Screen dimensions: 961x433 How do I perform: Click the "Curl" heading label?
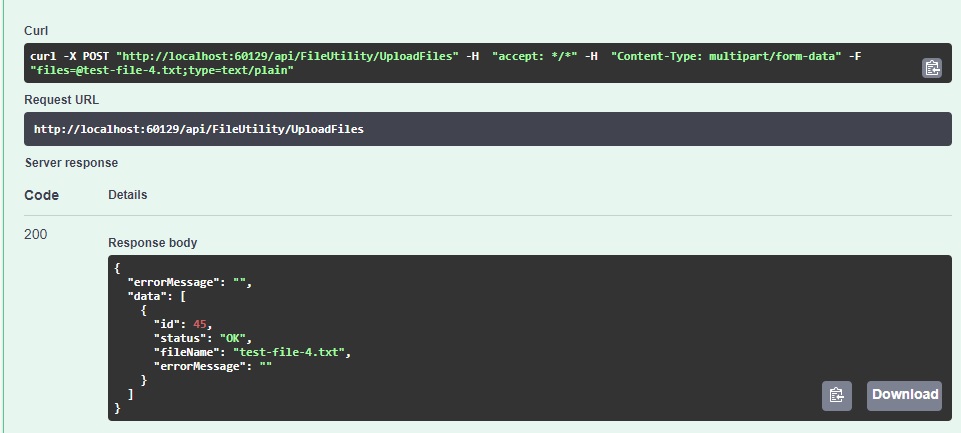point(36,31)
